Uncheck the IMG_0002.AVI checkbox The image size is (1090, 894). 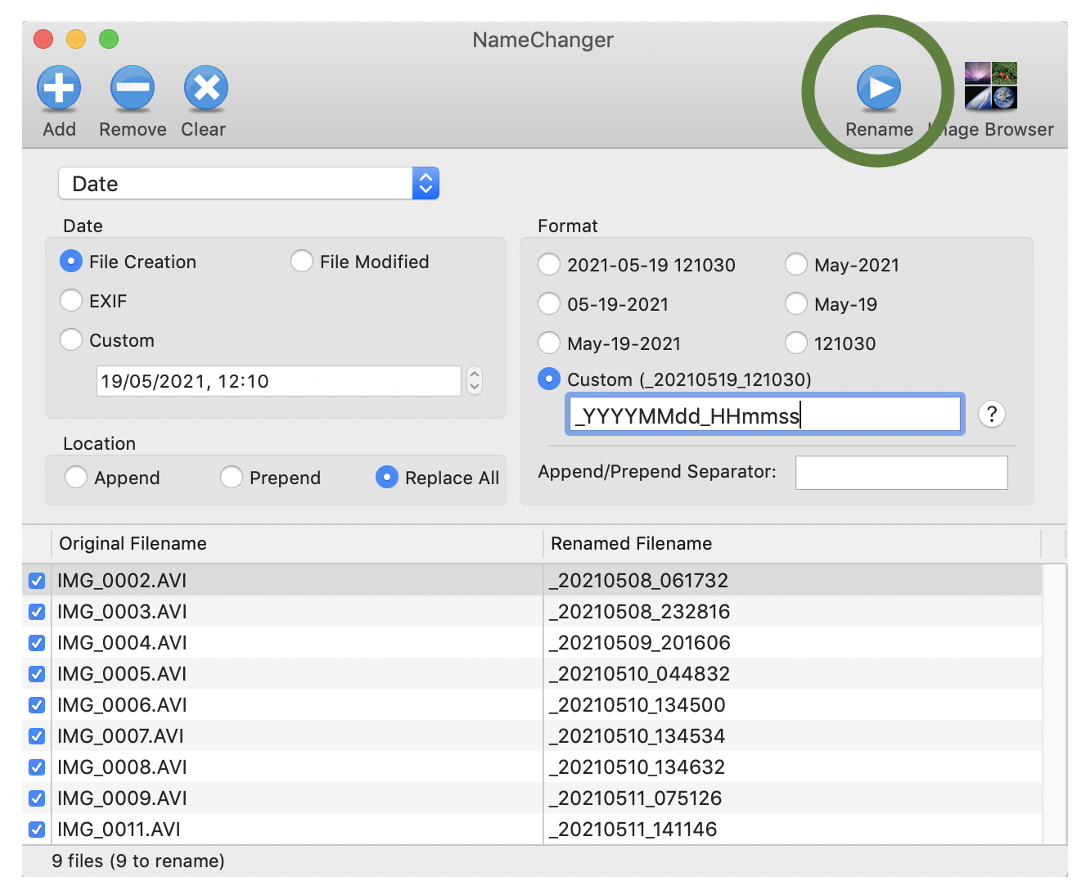37,580
